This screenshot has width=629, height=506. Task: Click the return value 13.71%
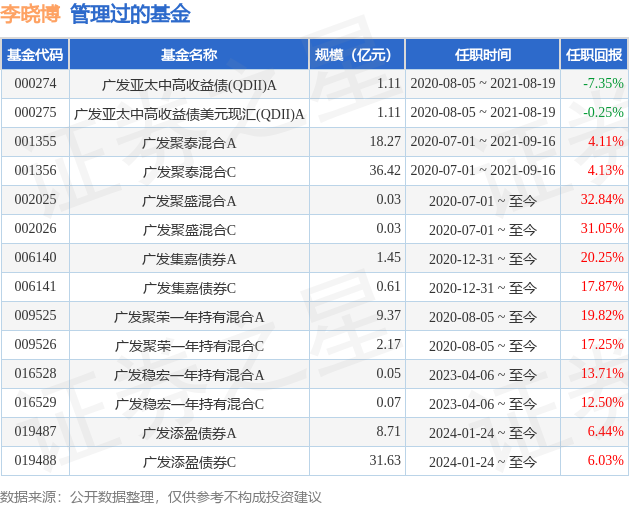pyautogui.click(x=602, y=373)
